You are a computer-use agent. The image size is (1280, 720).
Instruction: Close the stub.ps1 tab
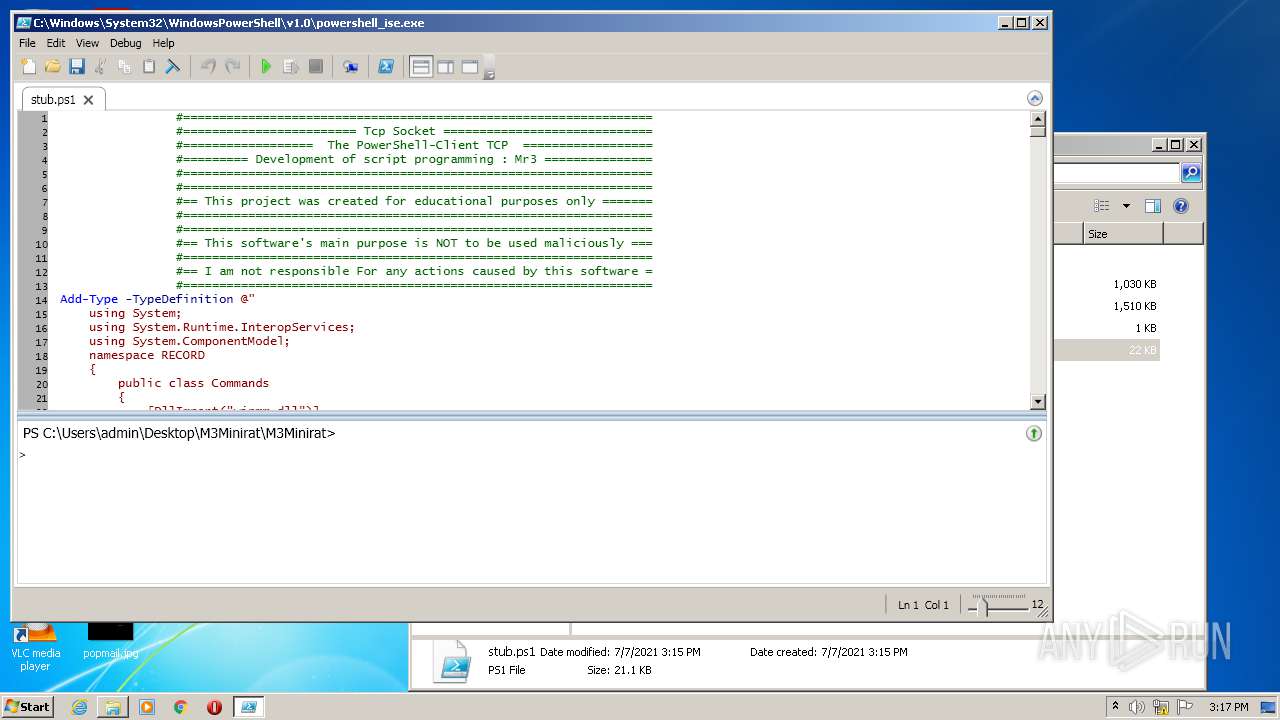tap(88, 100)
